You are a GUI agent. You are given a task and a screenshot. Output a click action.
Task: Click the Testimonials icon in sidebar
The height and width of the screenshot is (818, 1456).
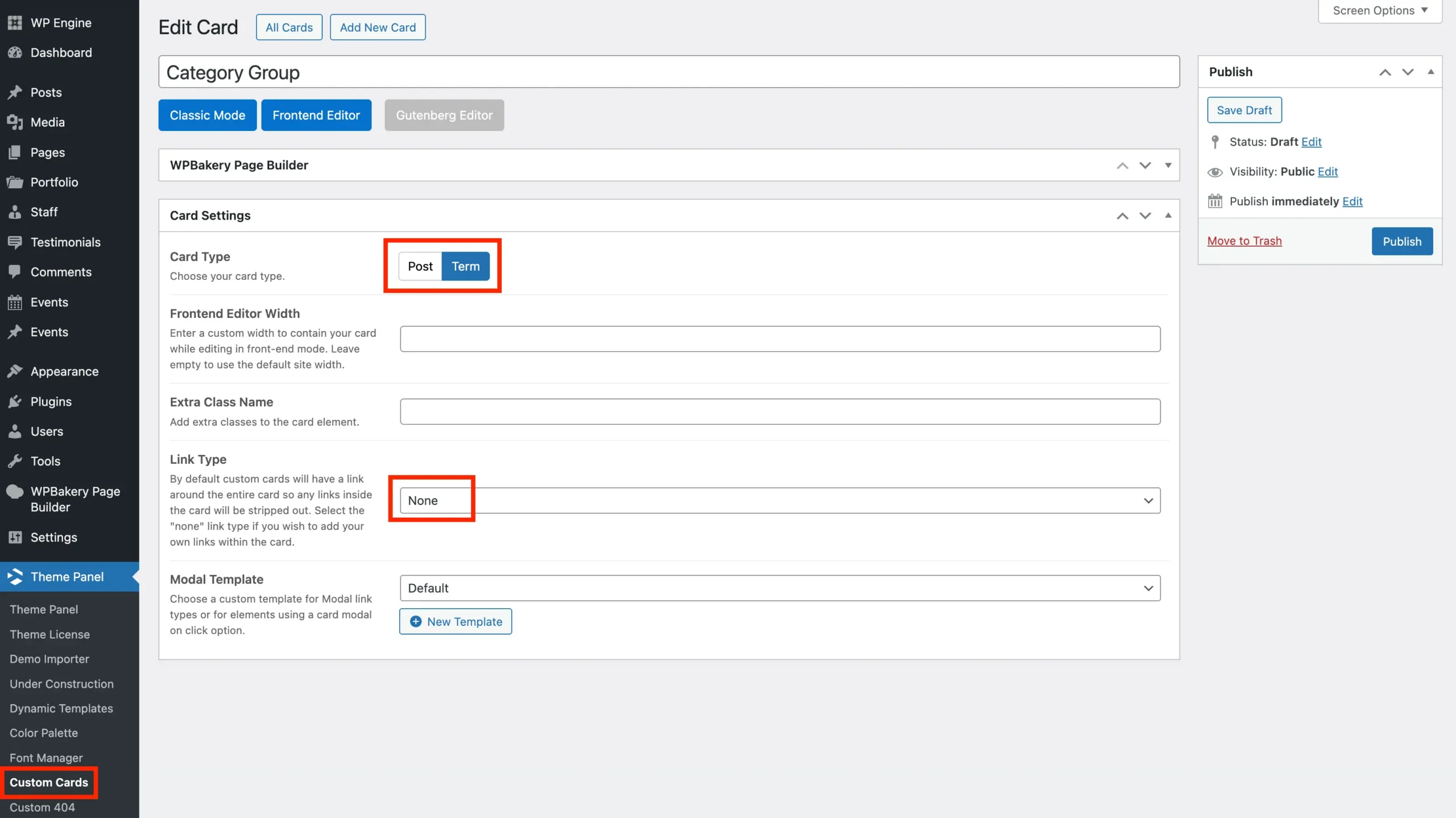point(15,242)
